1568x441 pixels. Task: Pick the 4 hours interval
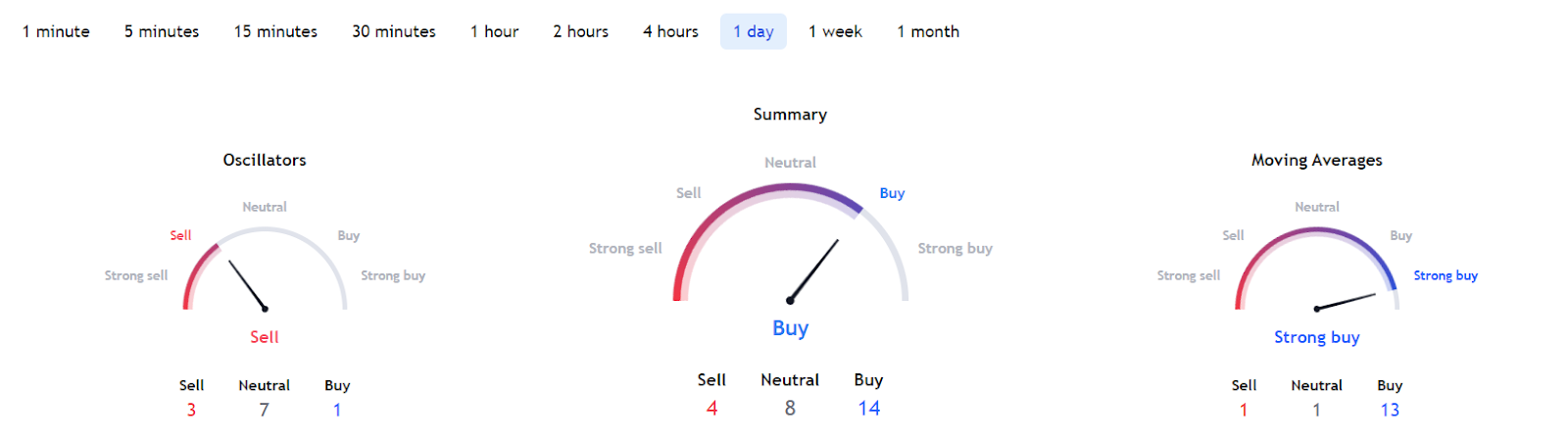[x=670, y=31]
